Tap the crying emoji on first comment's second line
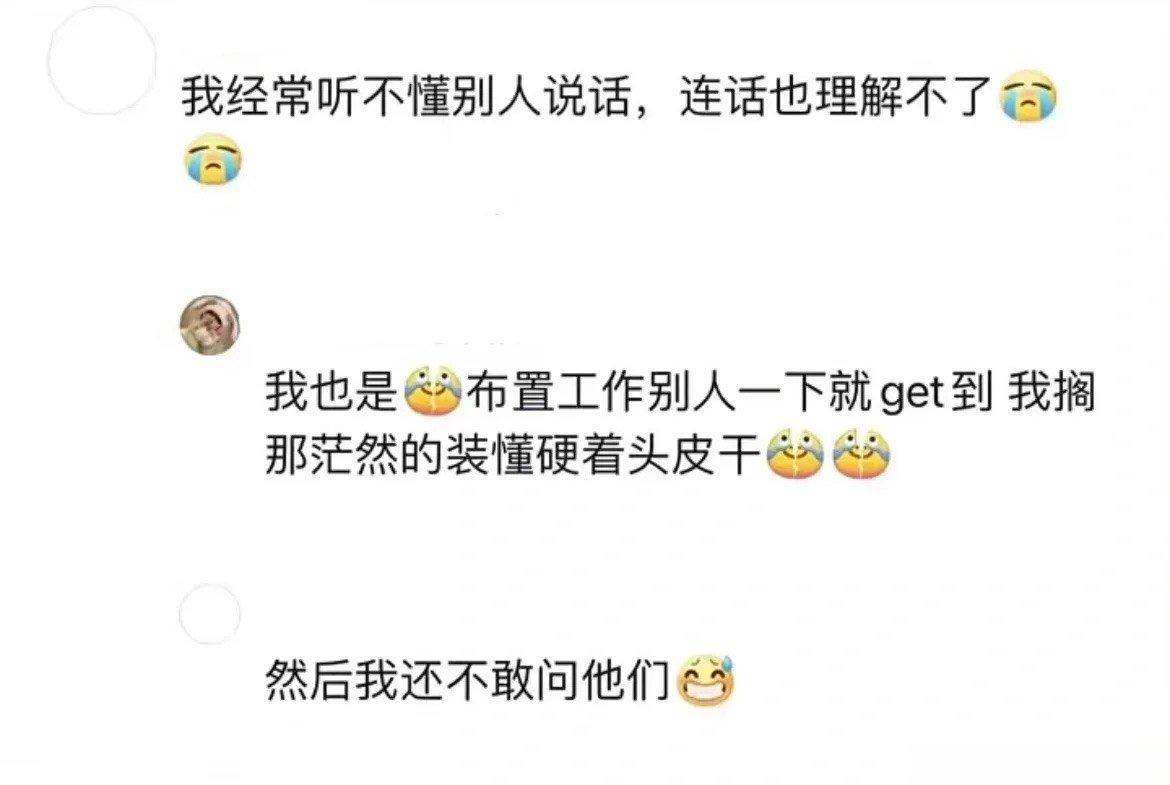Screen dimensions: 1170x785 tap(213, 157)
